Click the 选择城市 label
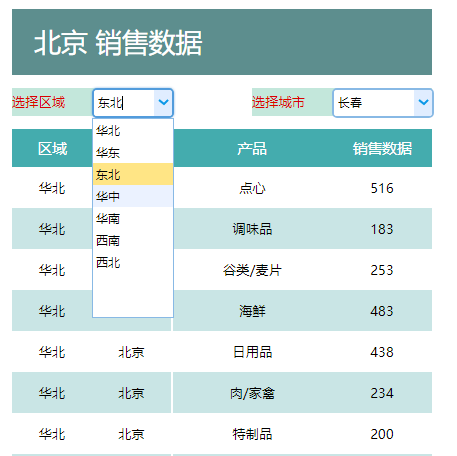457x456 pixels. (278, 102)
